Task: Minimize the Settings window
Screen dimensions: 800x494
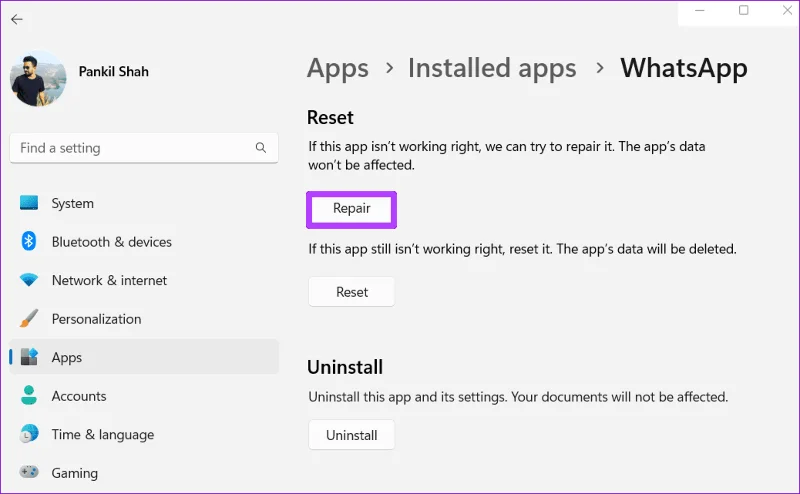Action: pyautogui.click(x=699, y=10)
